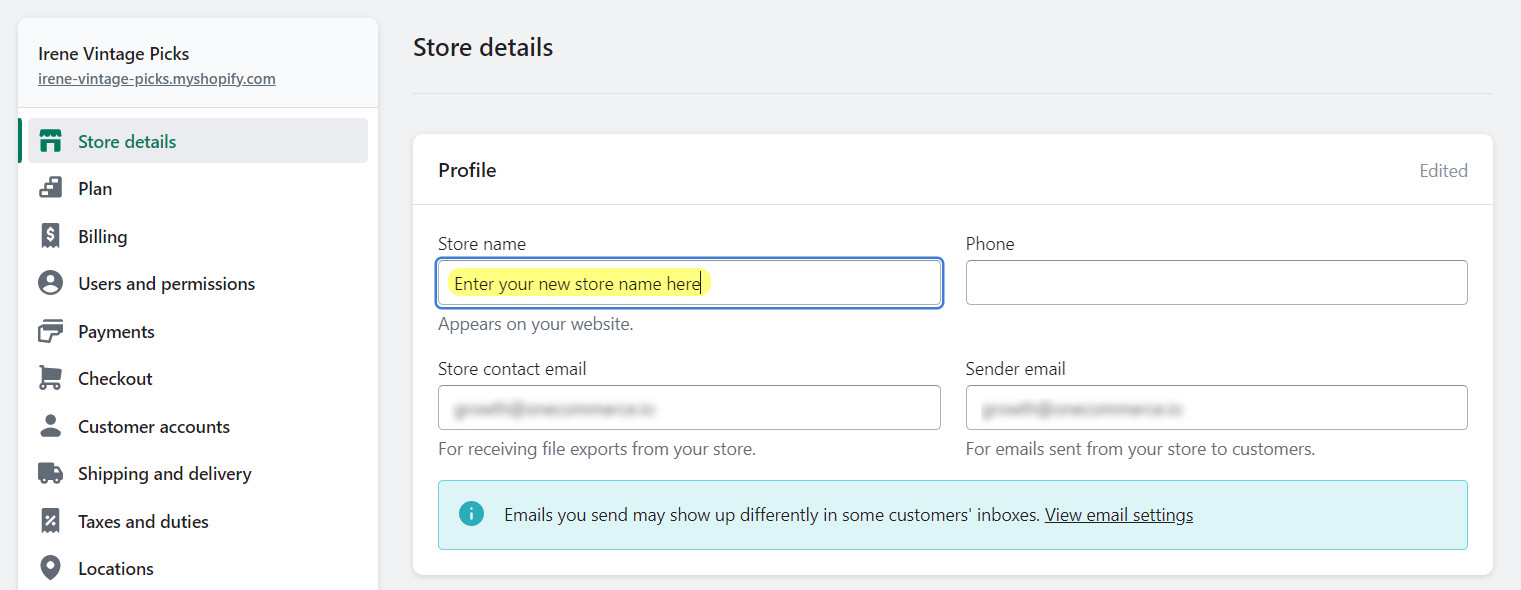This screenshot has width=1521, height=590.
Task: Open Locations via the pin icon
Action: click(49, 567)
